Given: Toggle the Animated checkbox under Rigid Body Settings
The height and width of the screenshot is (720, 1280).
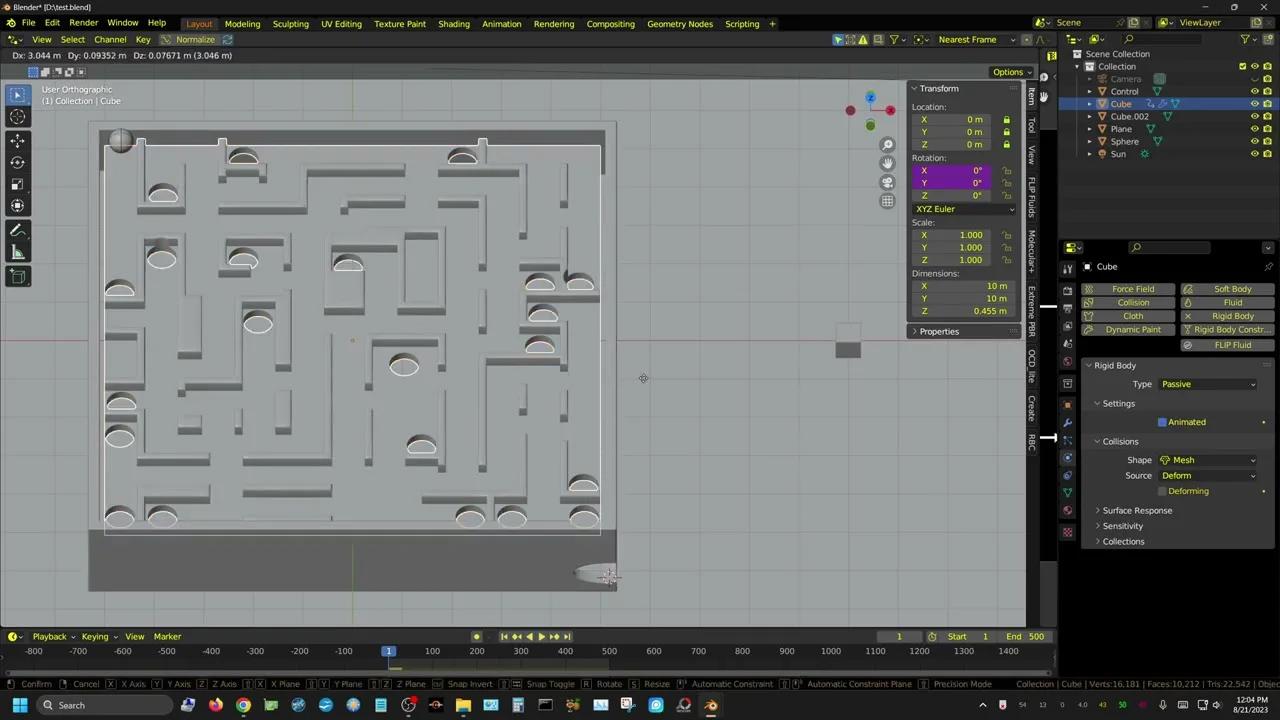Looking at the screenshot, I should 1163,421.
